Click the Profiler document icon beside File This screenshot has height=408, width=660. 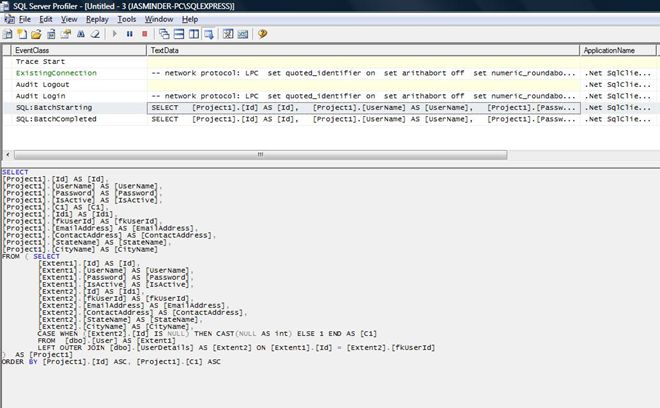tap(9, 19)
